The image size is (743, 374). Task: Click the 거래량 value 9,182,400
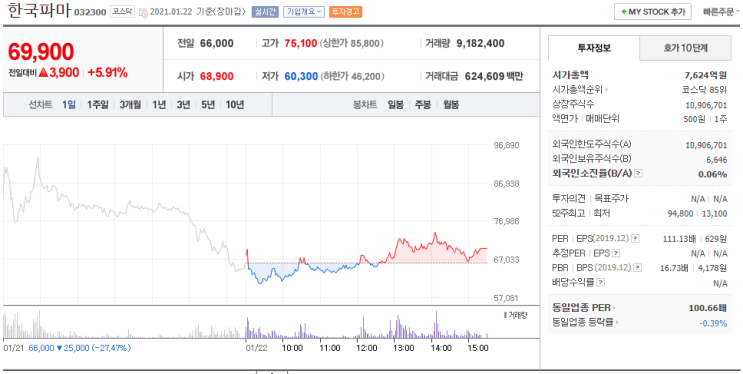480,44
